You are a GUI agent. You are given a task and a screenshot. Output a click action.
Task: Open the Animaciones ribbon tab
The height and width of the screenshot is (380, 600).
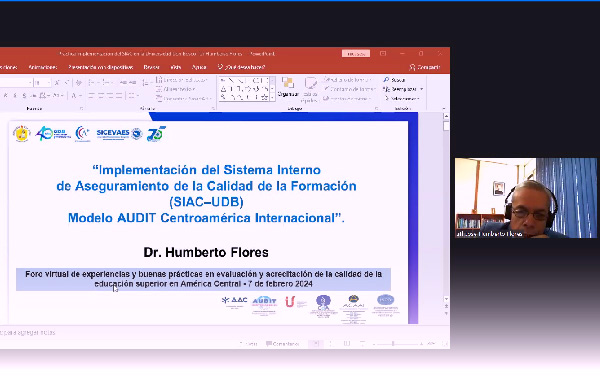tap(43, 67)
